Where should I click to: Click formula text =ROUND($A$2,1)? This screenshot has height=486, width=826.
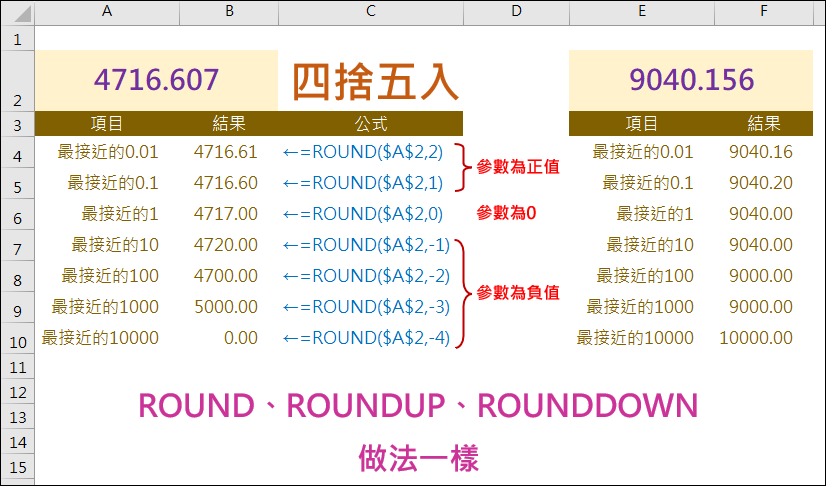(371, 183)
